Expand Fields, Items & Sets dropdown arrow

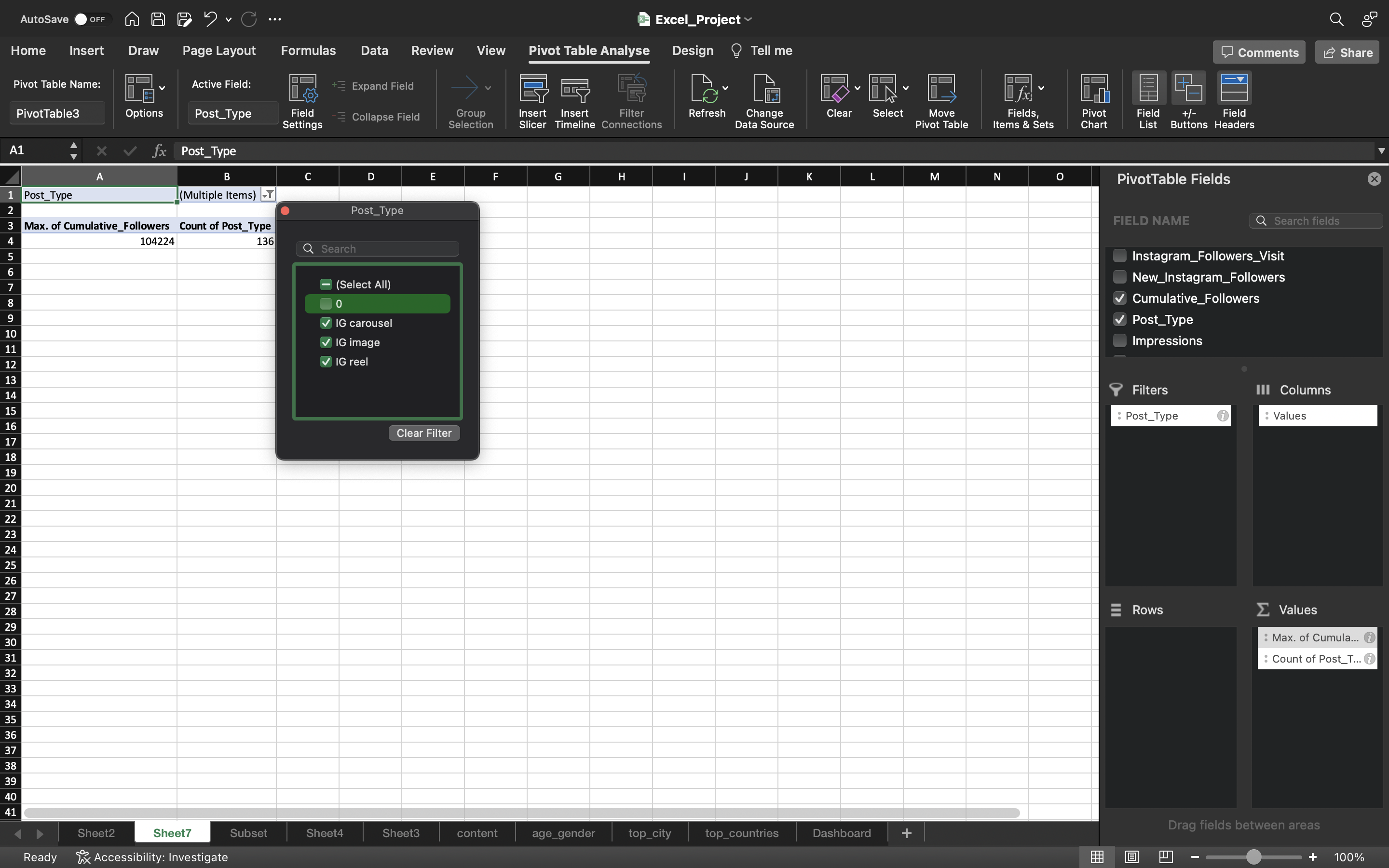click(1041, 88)
